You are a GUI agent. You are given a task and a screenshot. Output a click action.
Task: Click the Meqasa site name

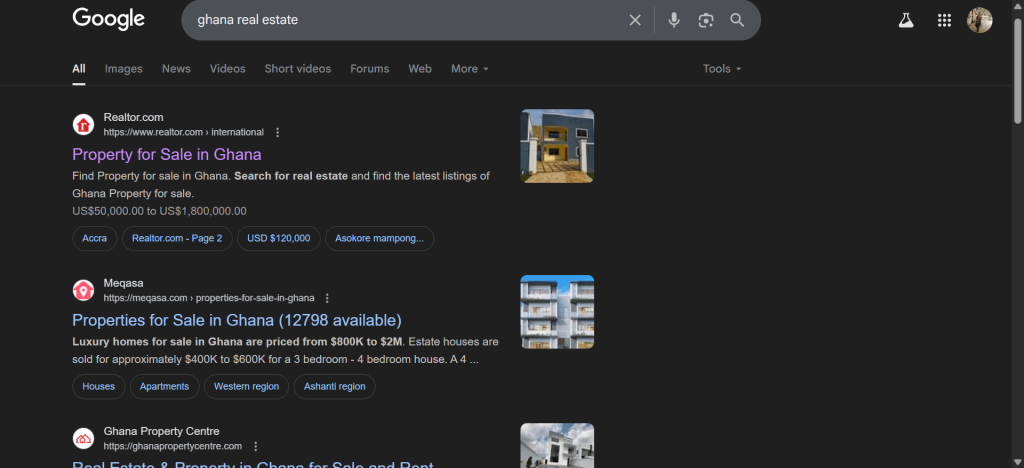[x=123, y=283]
